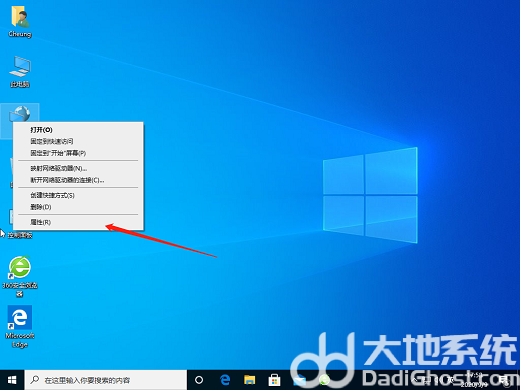Screen dimensions: 520x390
Task: Open Cortana circle button on taskbar
Action: point(199,380)
